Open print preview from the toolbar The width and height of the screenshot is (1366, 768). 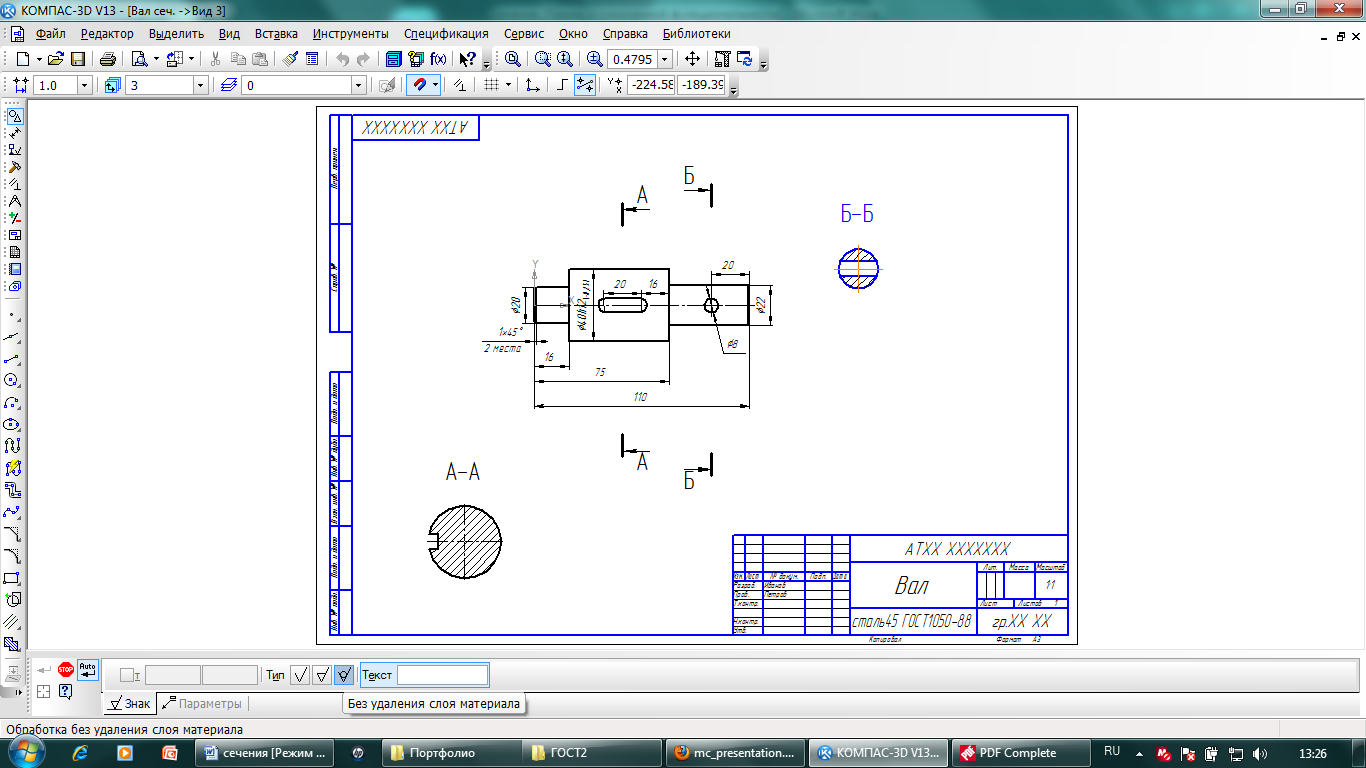[139, 59]
